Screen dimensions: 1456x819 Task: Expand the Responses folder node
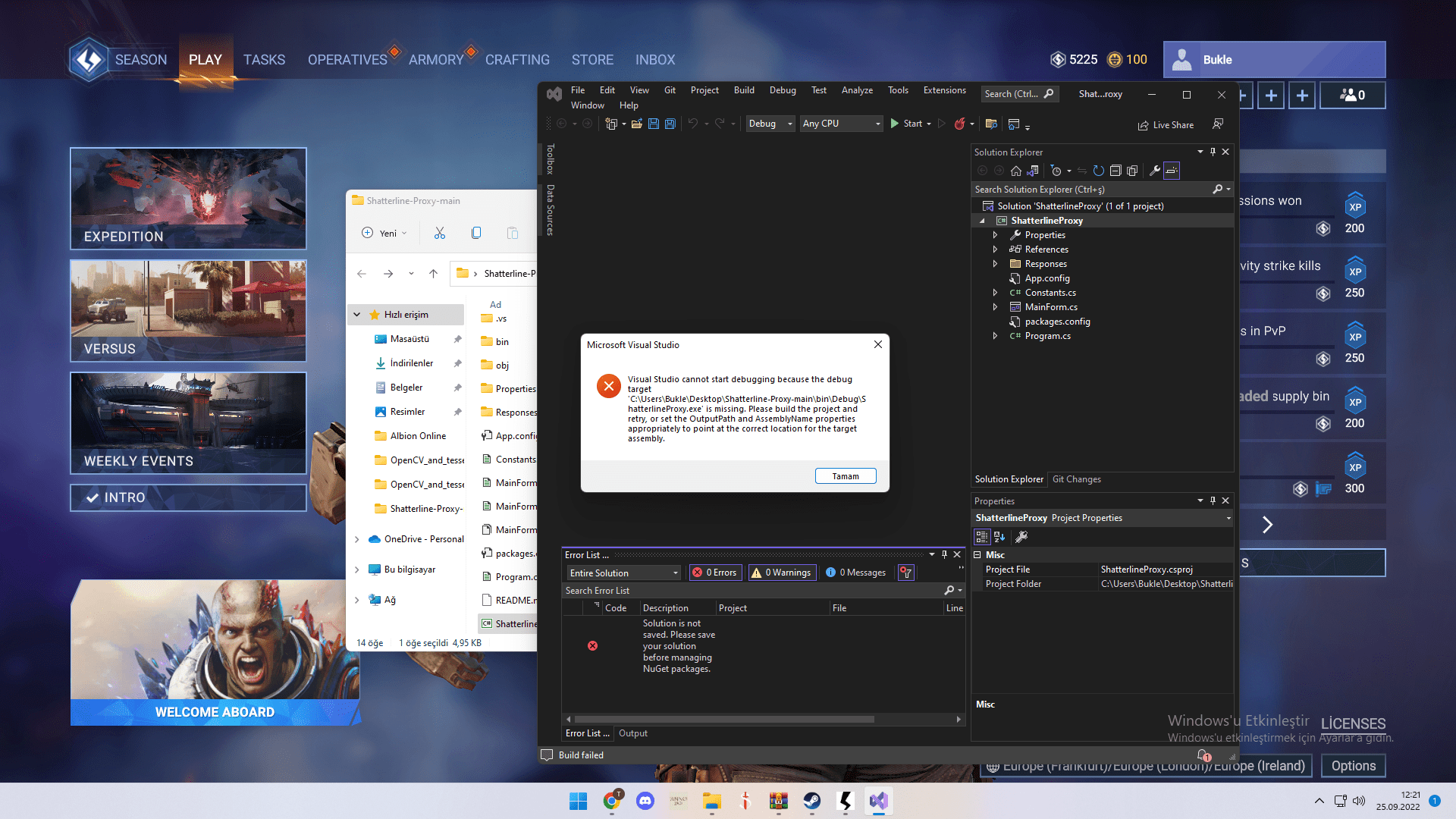(x=995, y=264)
